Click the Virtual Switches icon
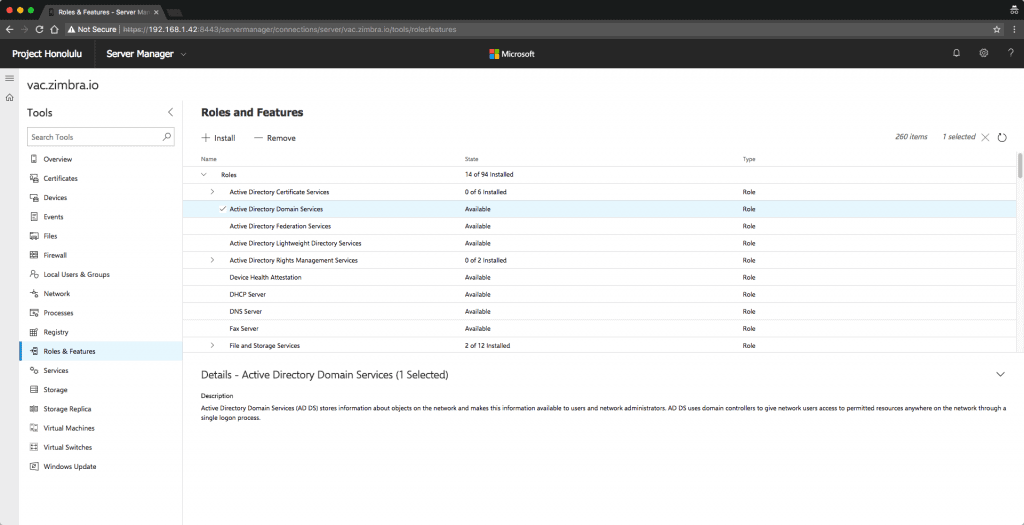The image size is (1024, 525). tap(34, 447)
